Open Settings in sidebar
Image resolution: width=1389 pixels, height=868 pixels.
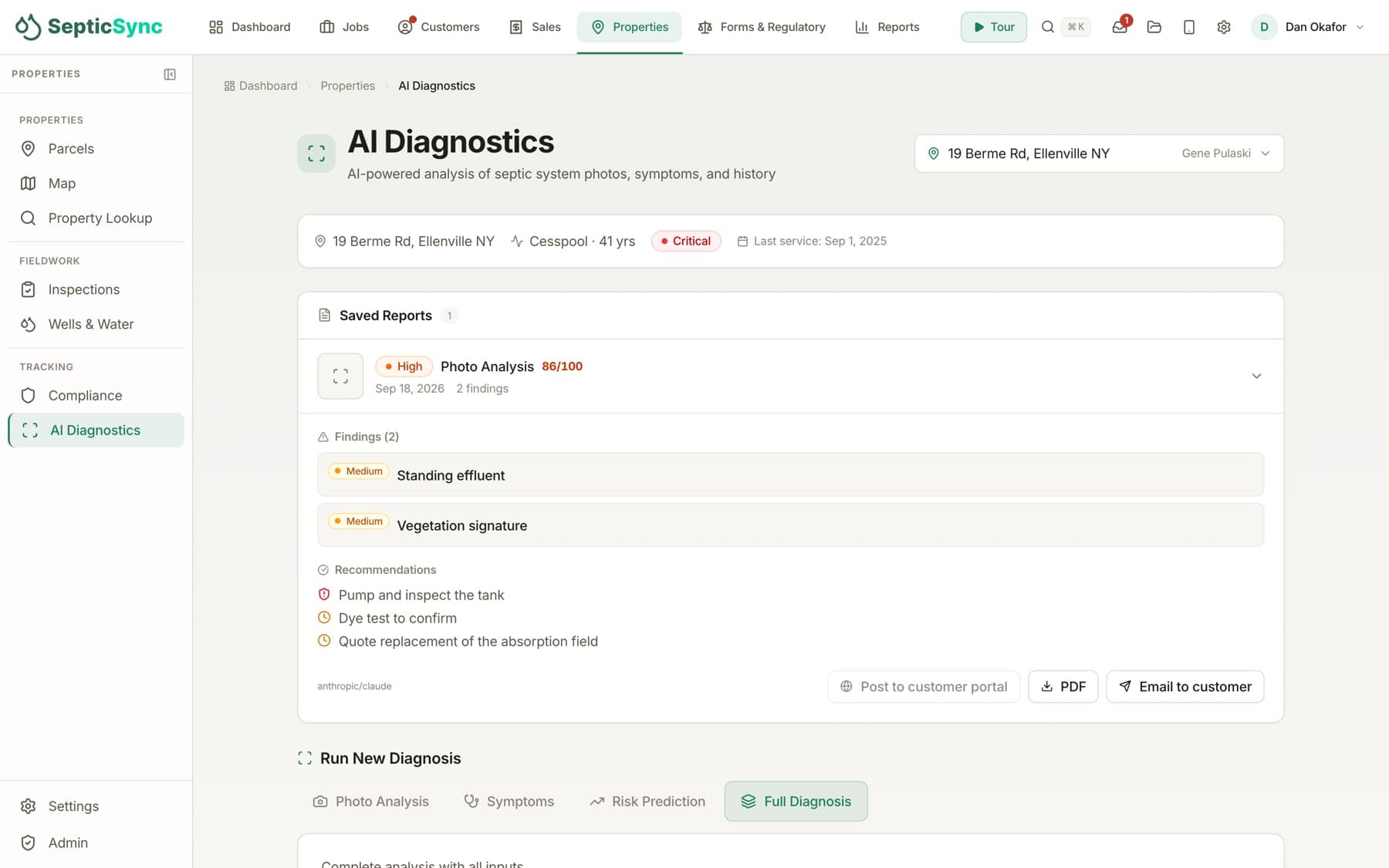(96, 806)
